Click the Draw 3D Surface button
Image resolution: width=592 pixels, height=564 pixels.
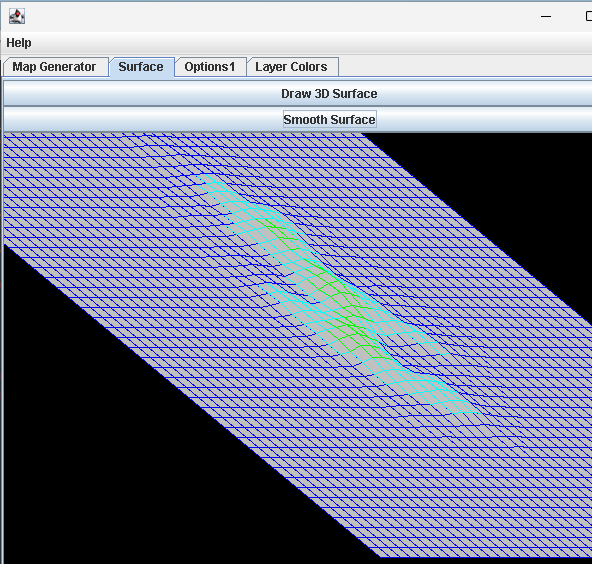pos(298,94)
